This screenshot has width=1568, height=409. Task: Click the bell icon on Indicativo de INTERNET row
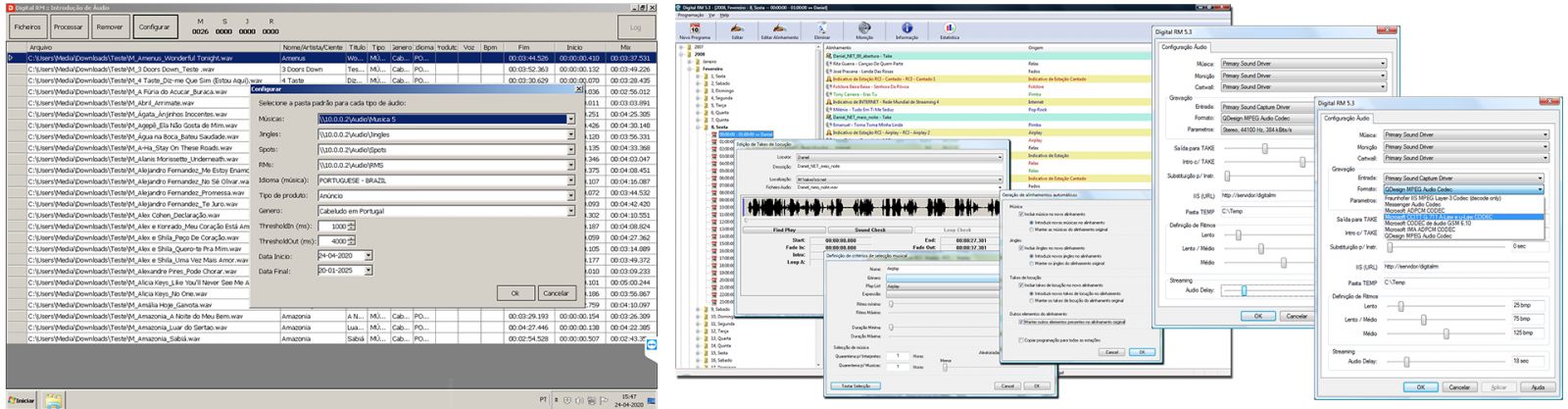[829, 101]
